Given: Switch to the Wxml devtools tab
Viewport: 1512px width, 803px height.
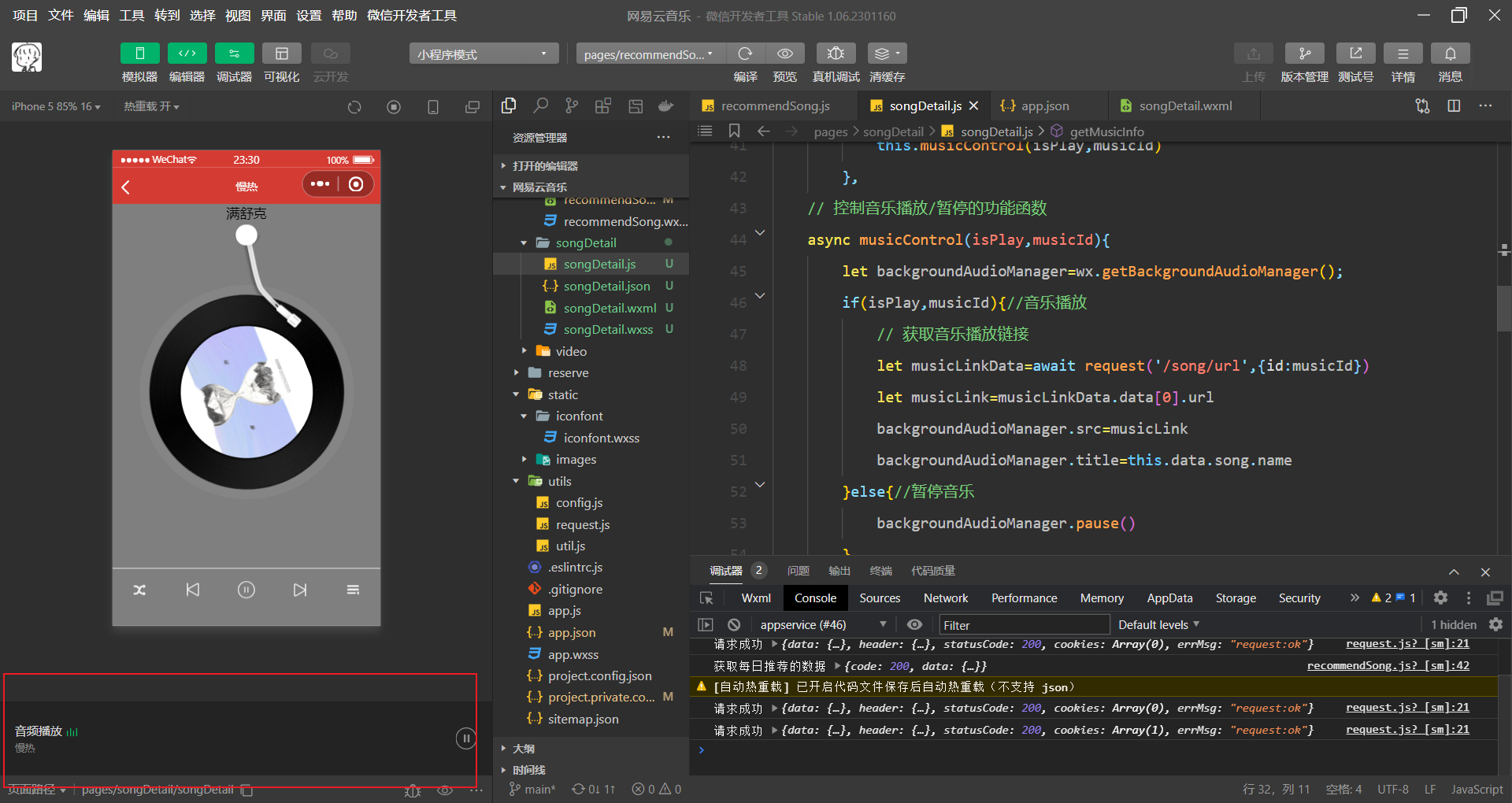Looking at the screenshot, I should tap(756, 598).
